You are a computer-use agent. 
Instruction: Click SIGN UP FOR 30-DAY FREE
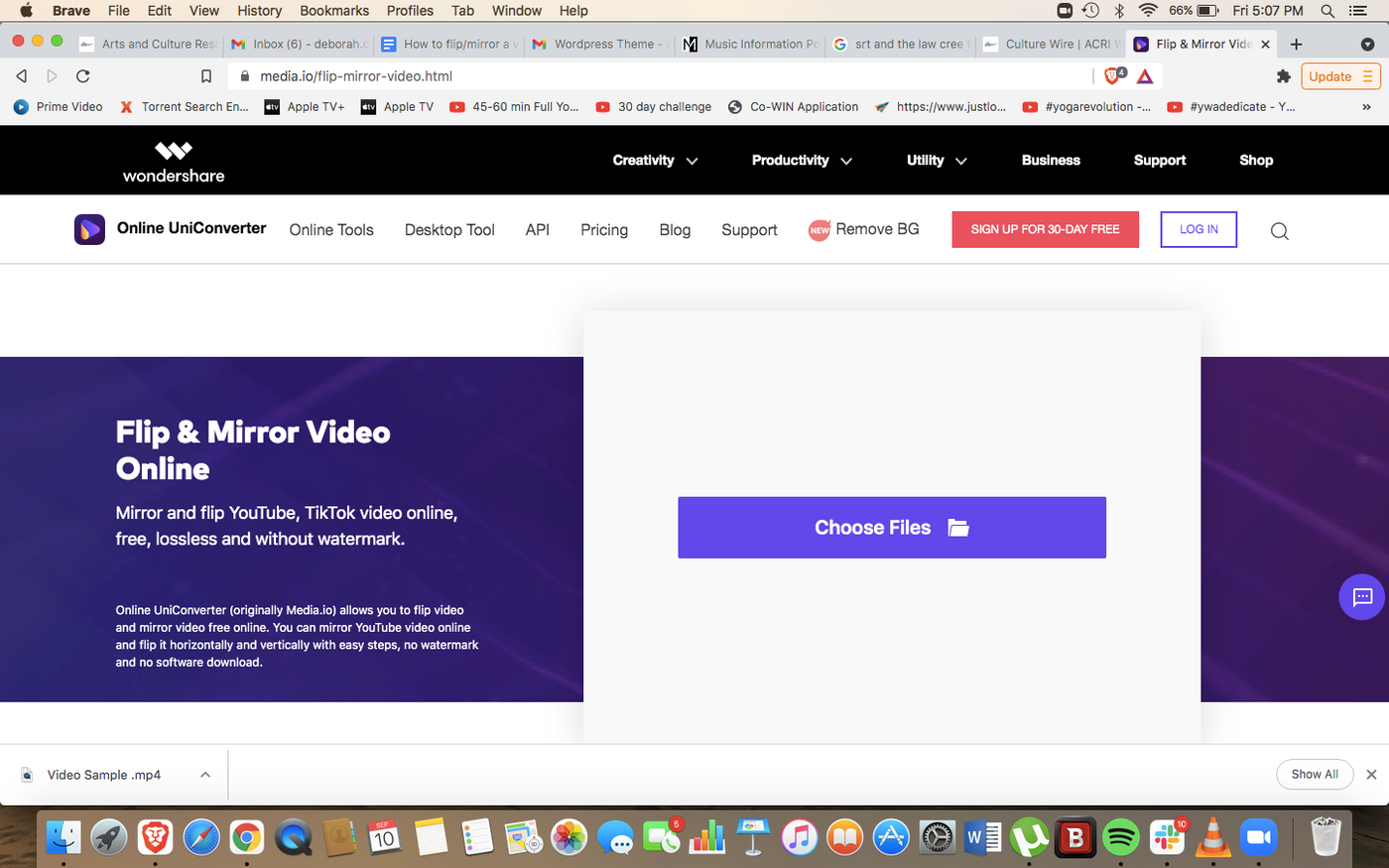(1045, 229)
